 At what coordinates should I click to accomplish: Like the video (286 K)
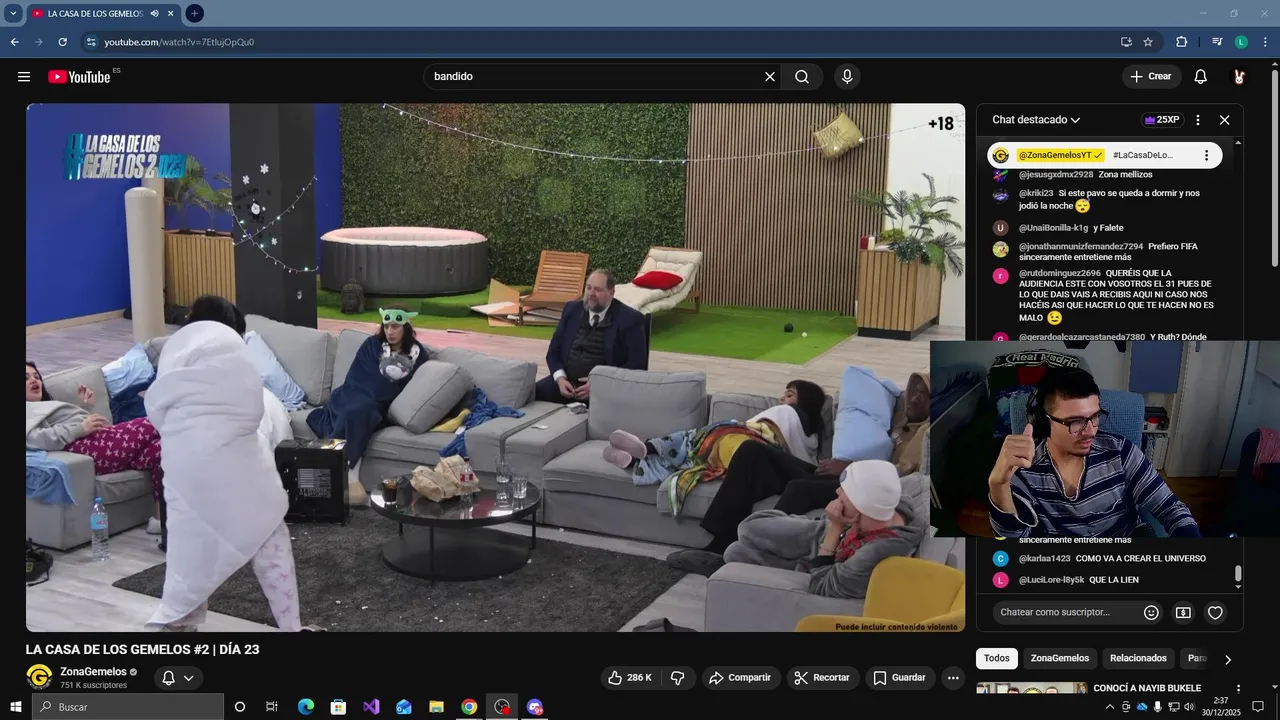coord(630,678)
